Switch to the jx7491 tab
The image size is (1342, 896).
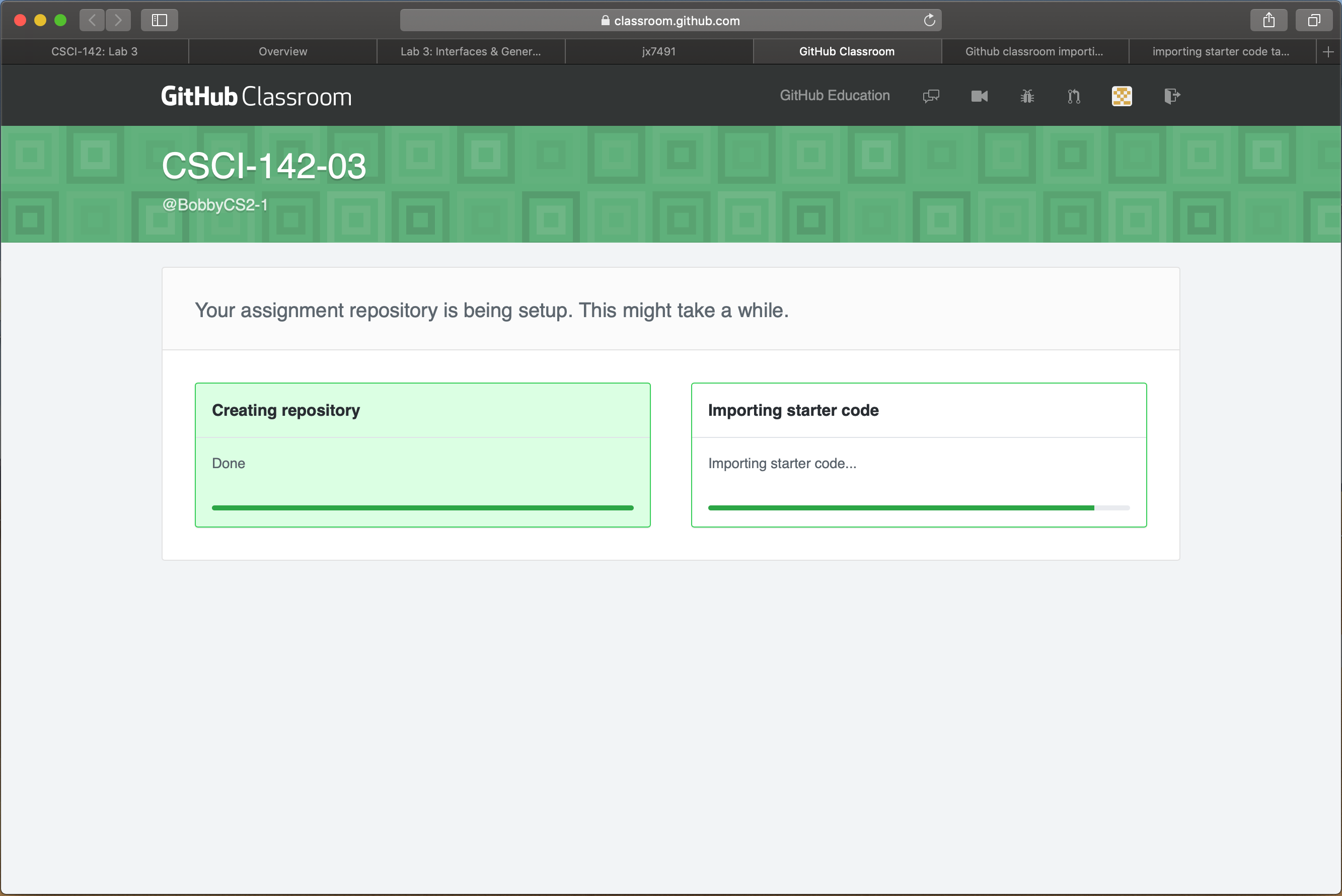(x=659, y=51)
